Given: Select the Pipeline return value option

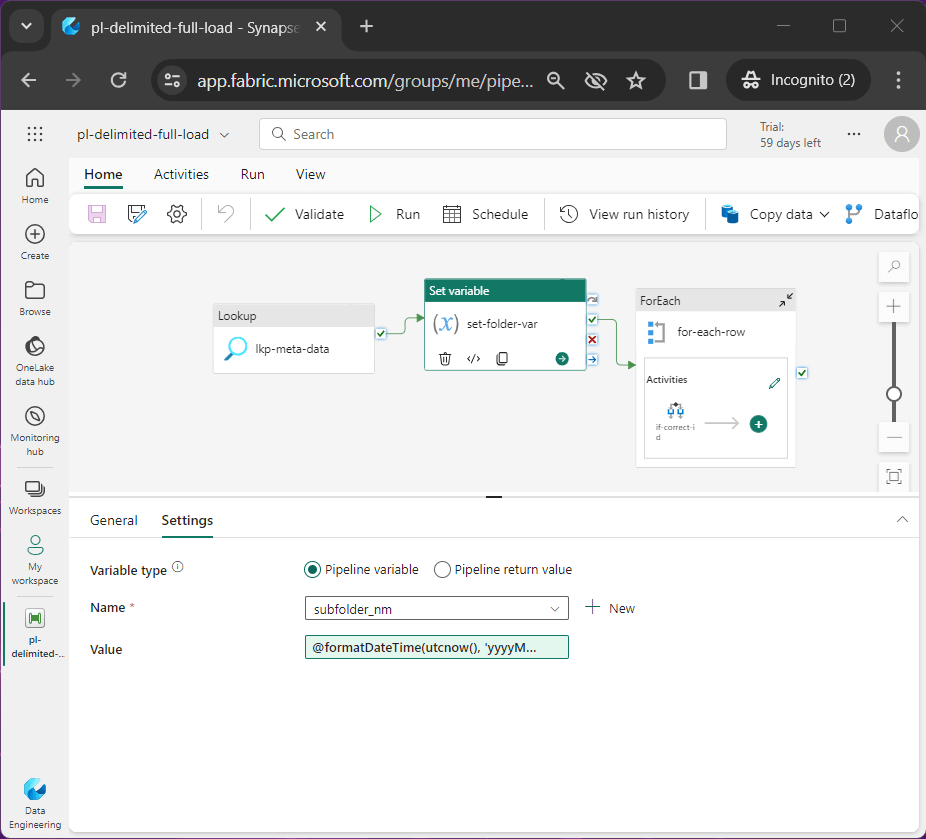Looking at the screenshot, I should [x=443, y=570].
